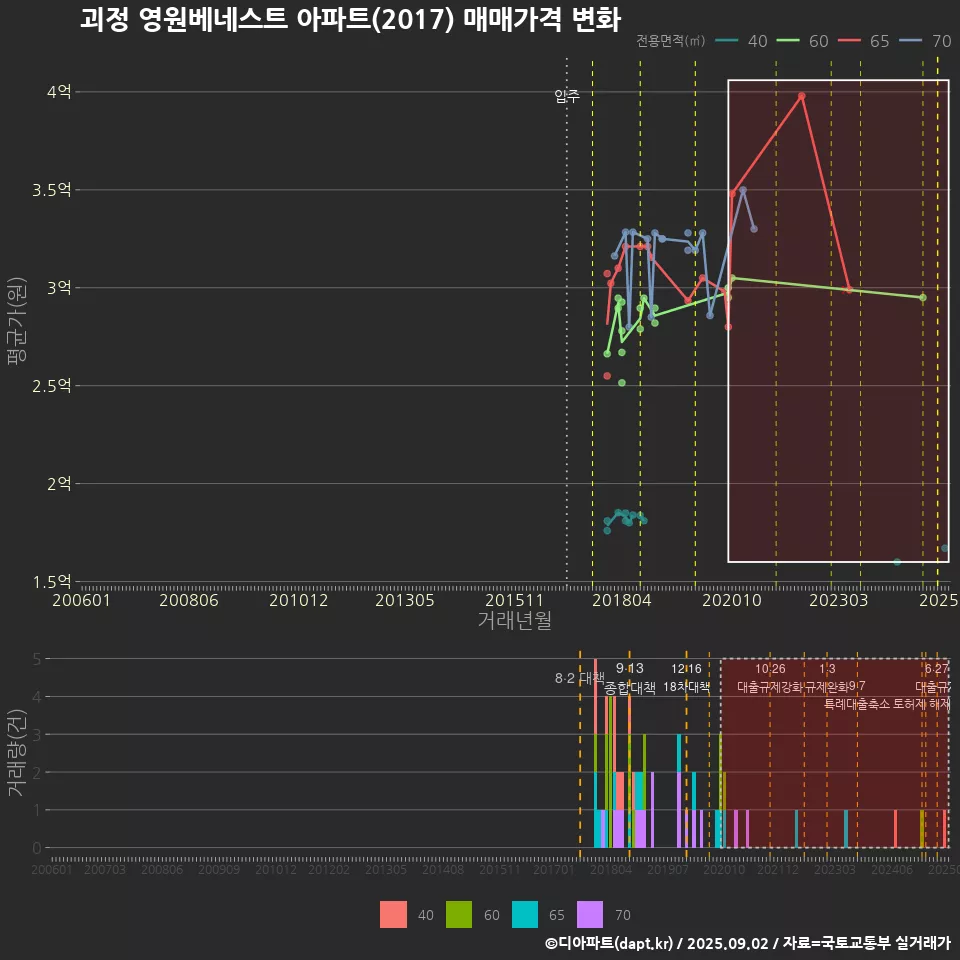Click the red 65㎡ peak point near 4억

(801, 96)
